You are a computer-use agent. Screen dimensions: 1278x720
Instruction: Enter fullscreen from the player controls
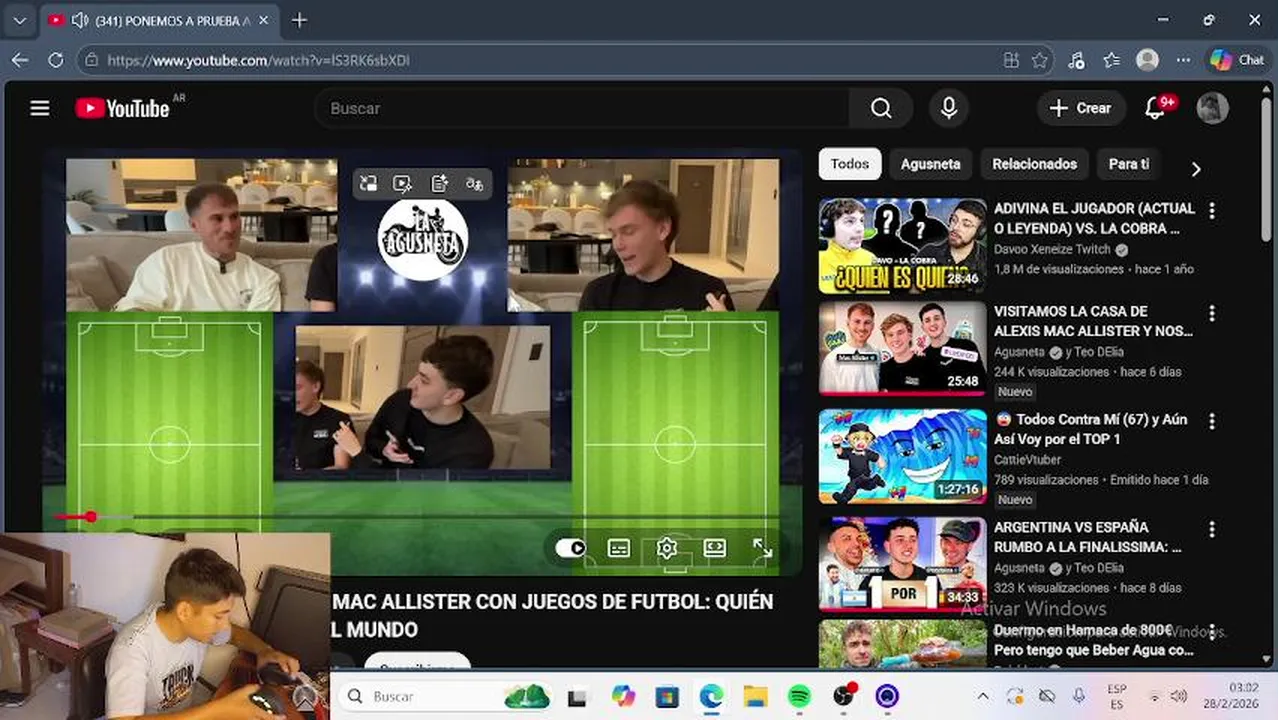pos(763,548)
